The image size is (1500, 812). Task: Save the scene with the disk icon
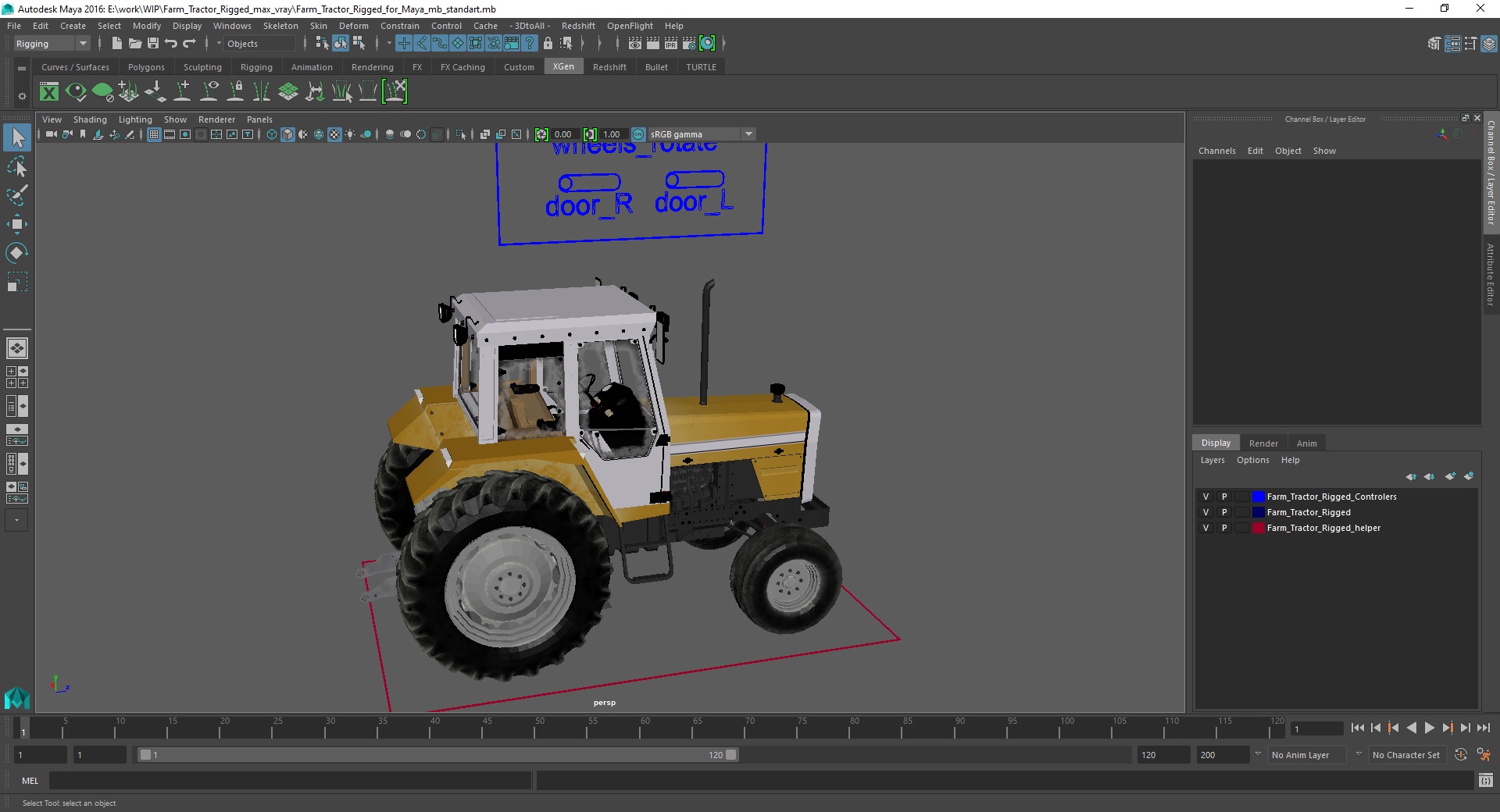(153, 44)
